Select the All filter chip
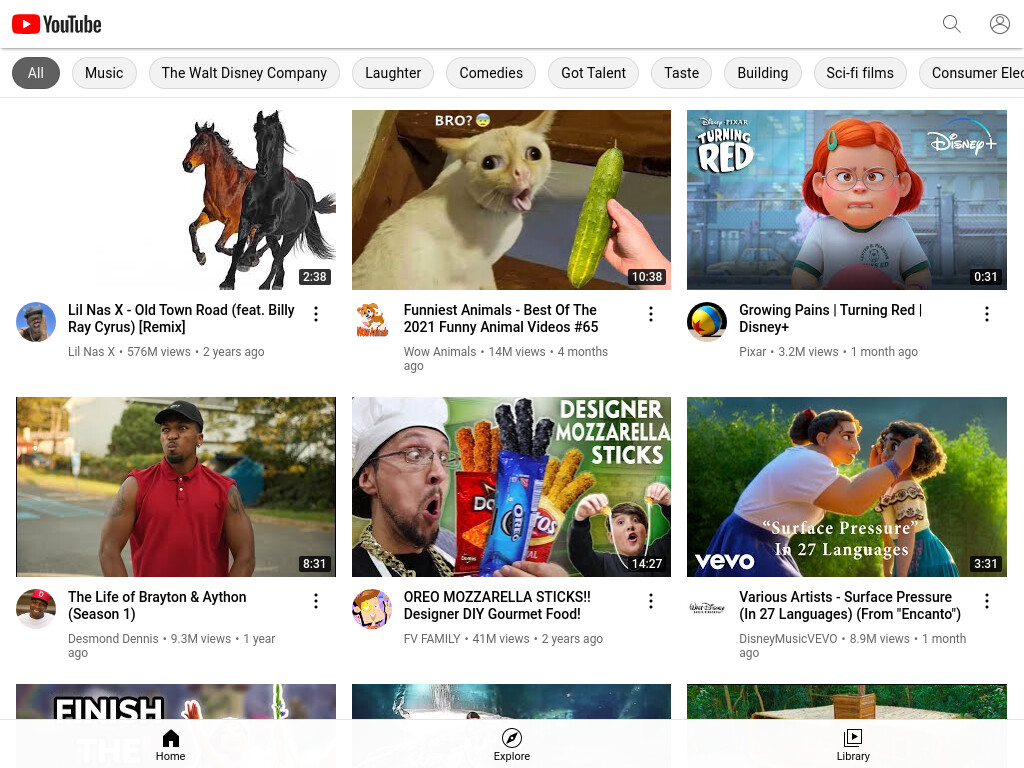Viewport: 1024px width, 768px height. [x=36, y=73]
